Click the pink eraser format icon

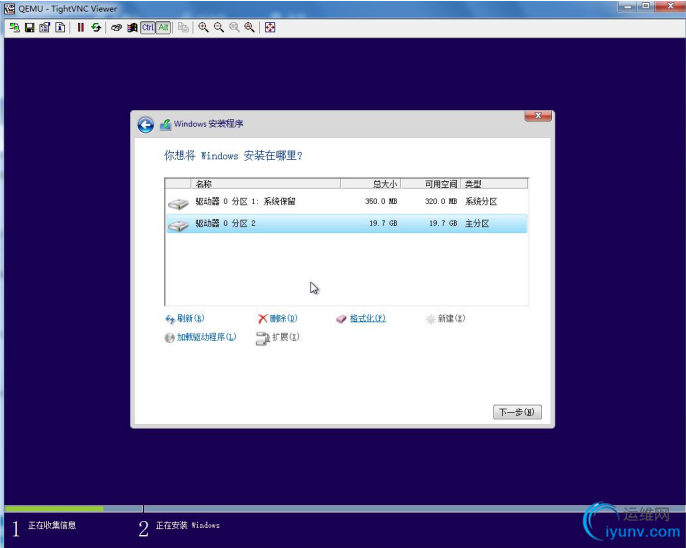(341, 319)
